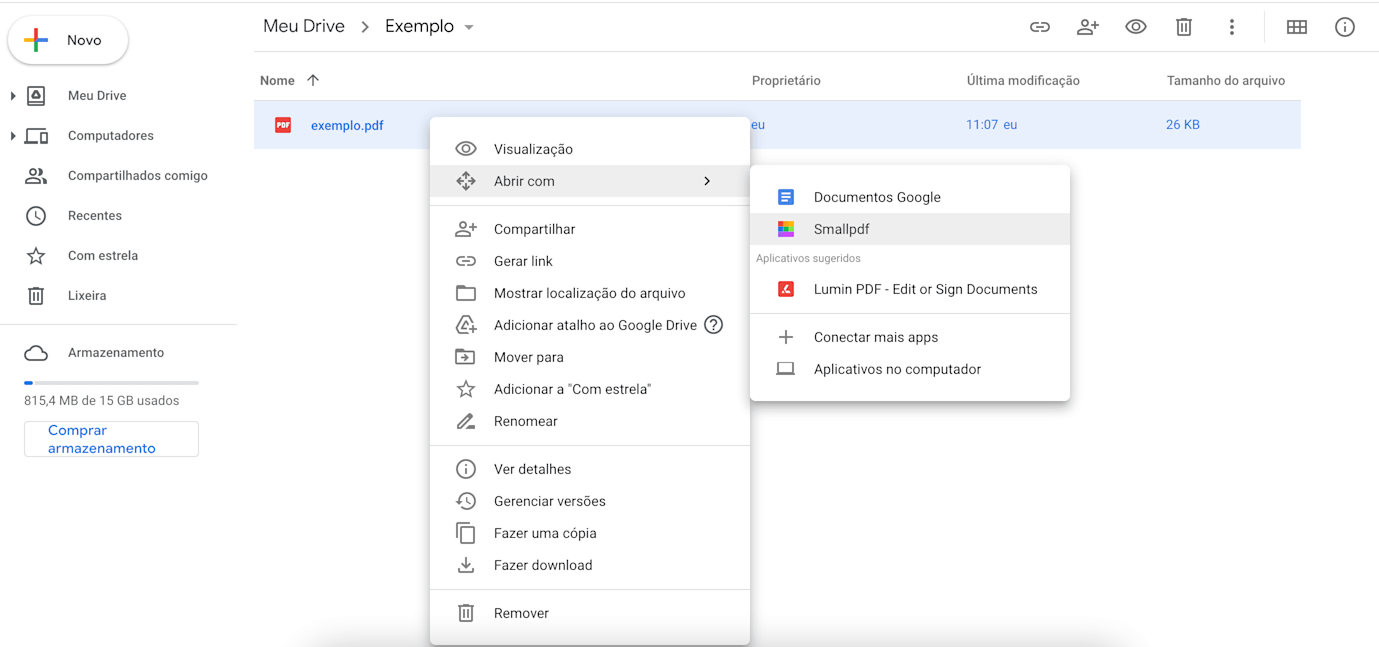This screenshot has width=1379, height=647.
Task: Click the Smallpdf colorful app icon
Action: click(x=786, y=229)
